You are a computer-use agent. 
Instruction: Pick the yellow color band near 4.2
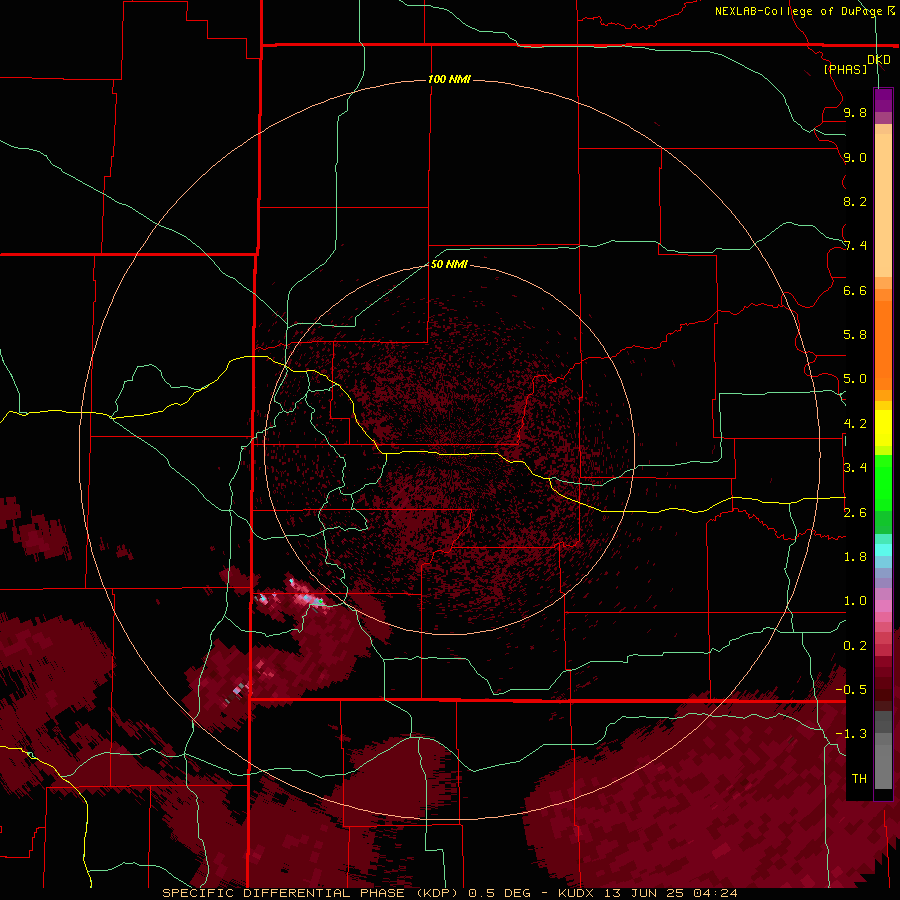click(x=883, y=428)
